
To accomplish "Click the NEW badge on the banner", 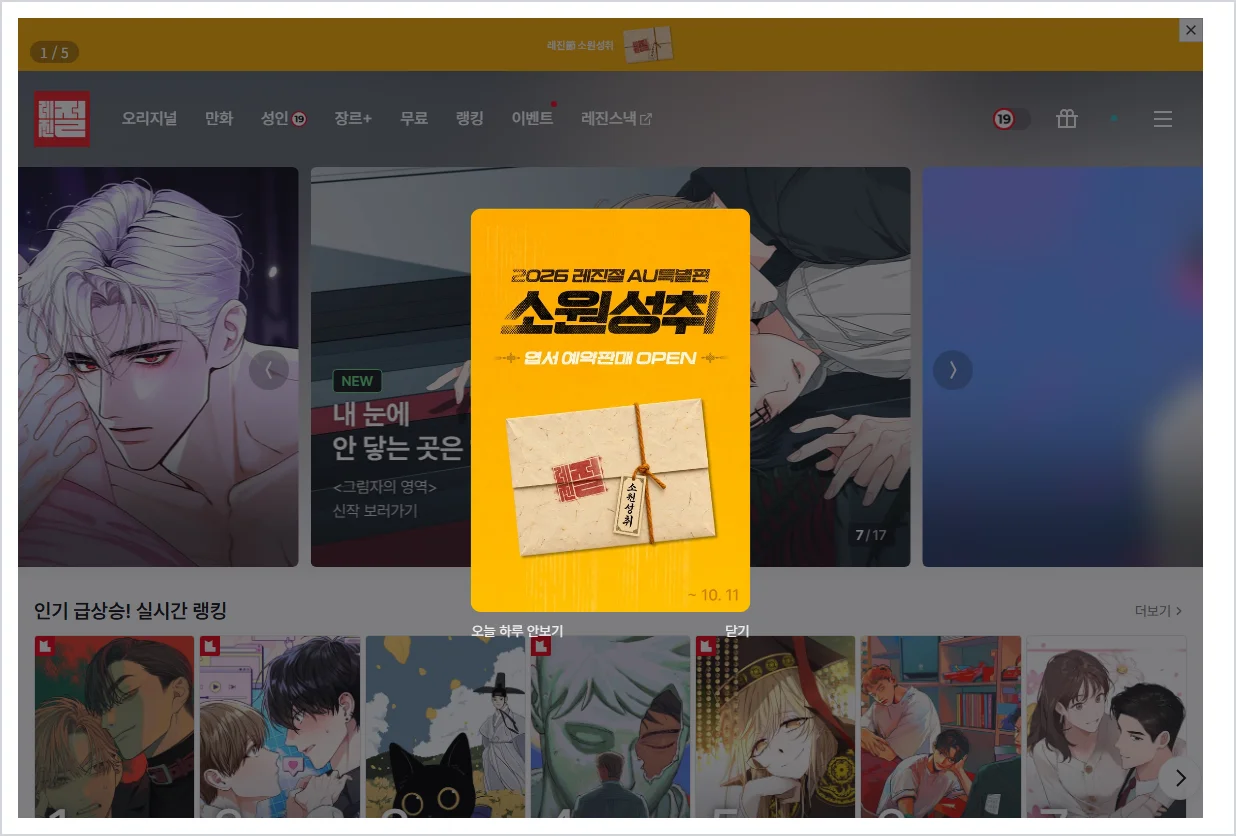I will 357,381.
